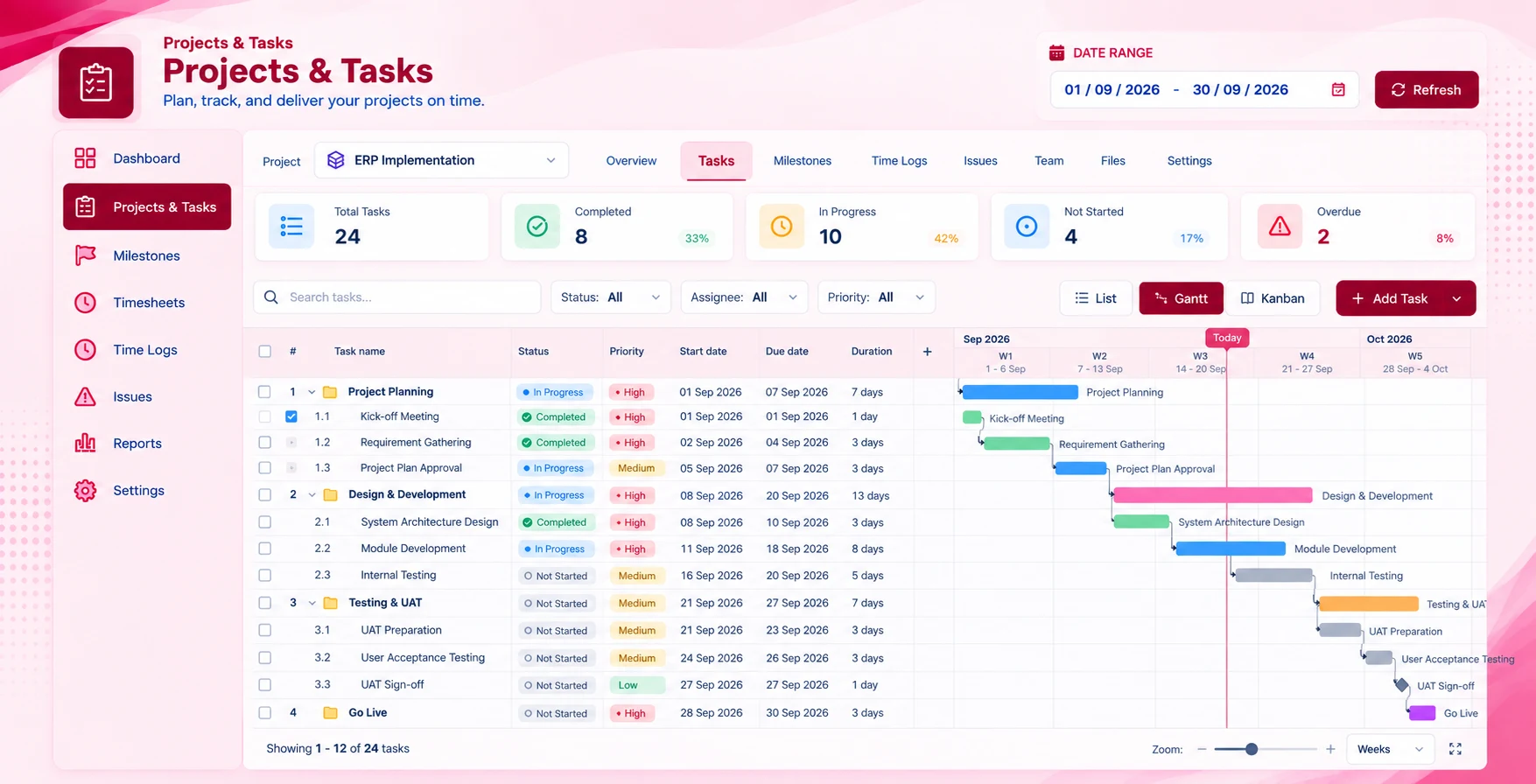
Task: Click the Not Started target icon
Action: (x=1027, y=226)
